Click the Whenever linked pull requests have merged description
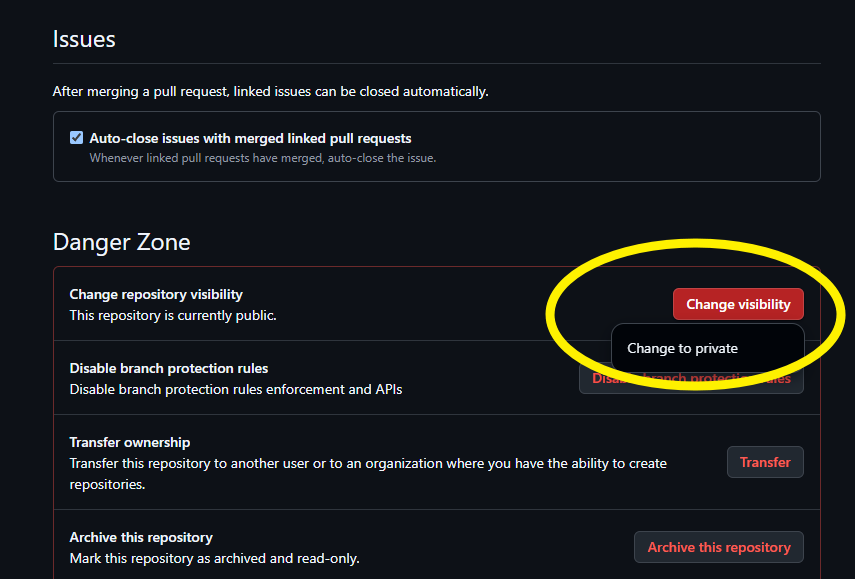This screenshot has height=579, width=855. tap(263, 158)
